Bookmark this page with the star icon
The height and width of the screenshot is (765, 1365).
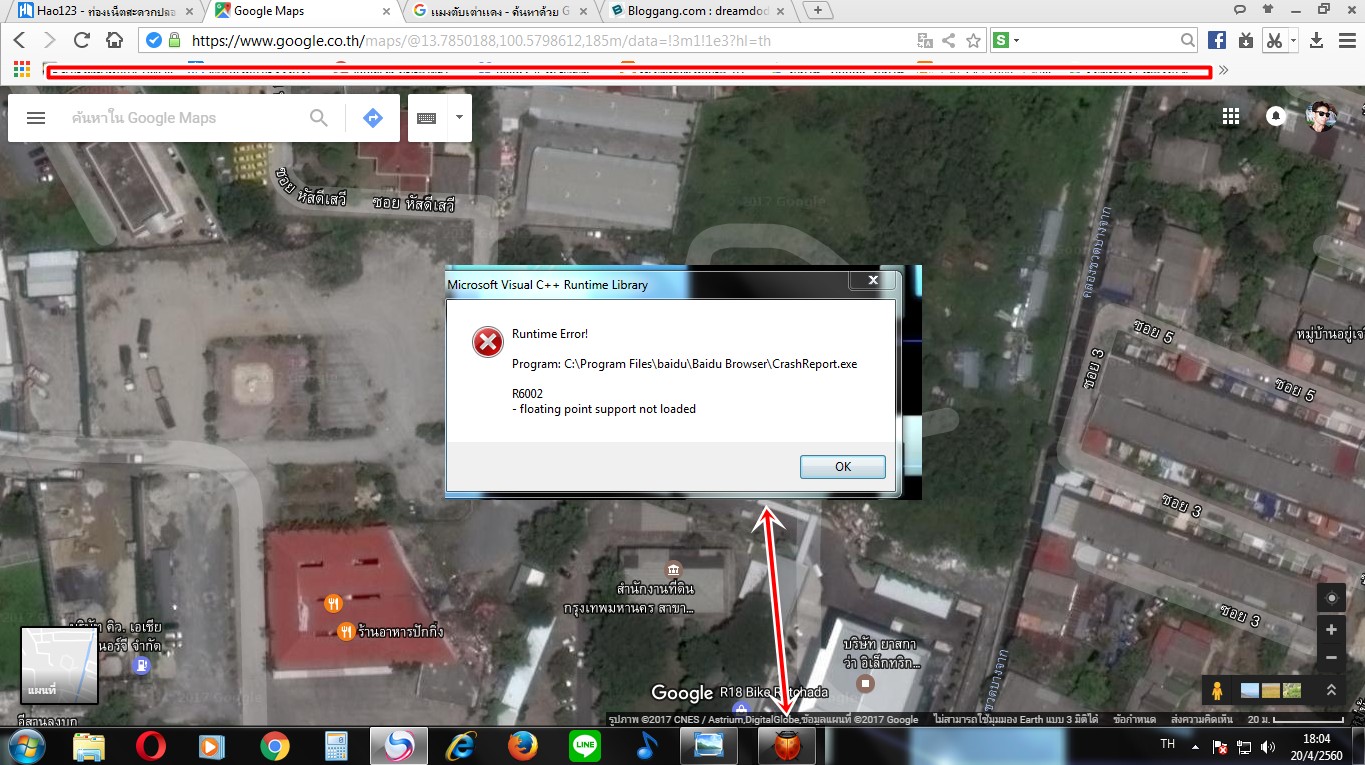point(973,41)
